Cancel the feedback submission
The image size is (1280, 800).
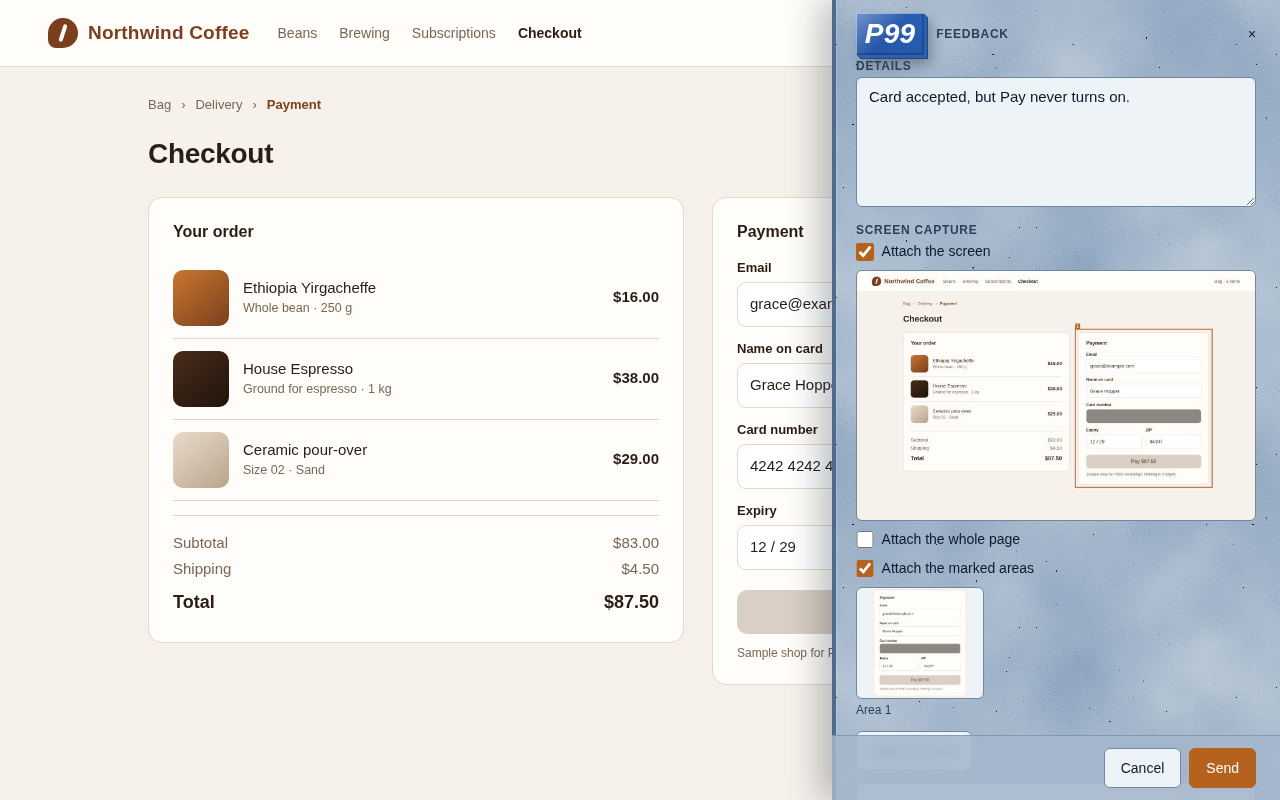(x=1142, y=768)
